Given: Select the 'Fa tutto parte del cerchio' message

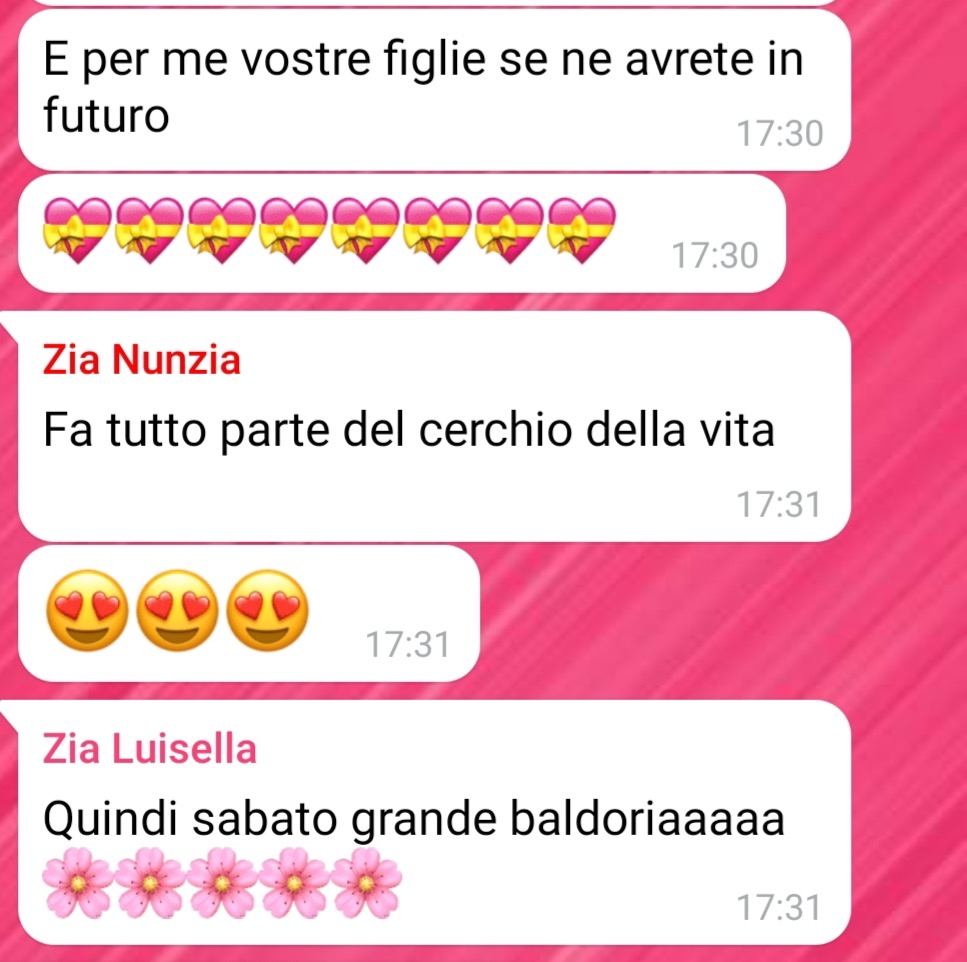Looking at the screenshot, I should (434, 427).
